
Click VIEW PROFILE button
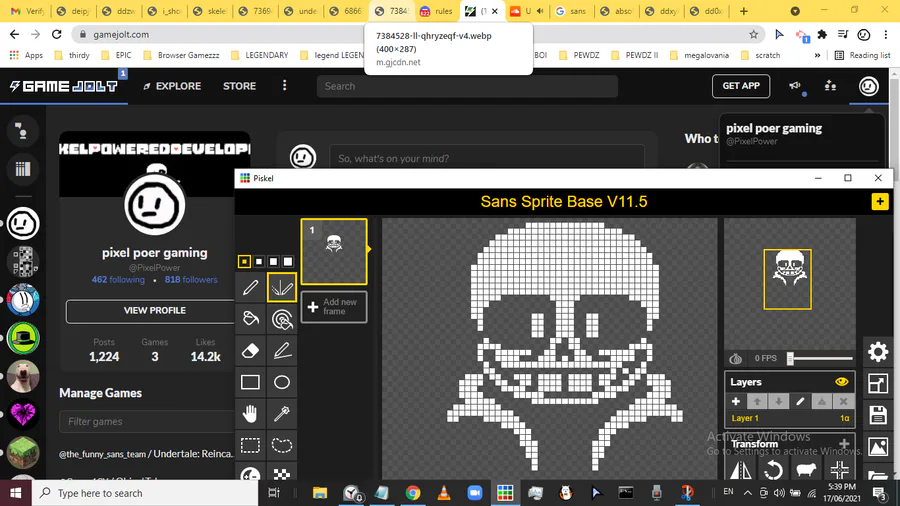coord(154,310)
